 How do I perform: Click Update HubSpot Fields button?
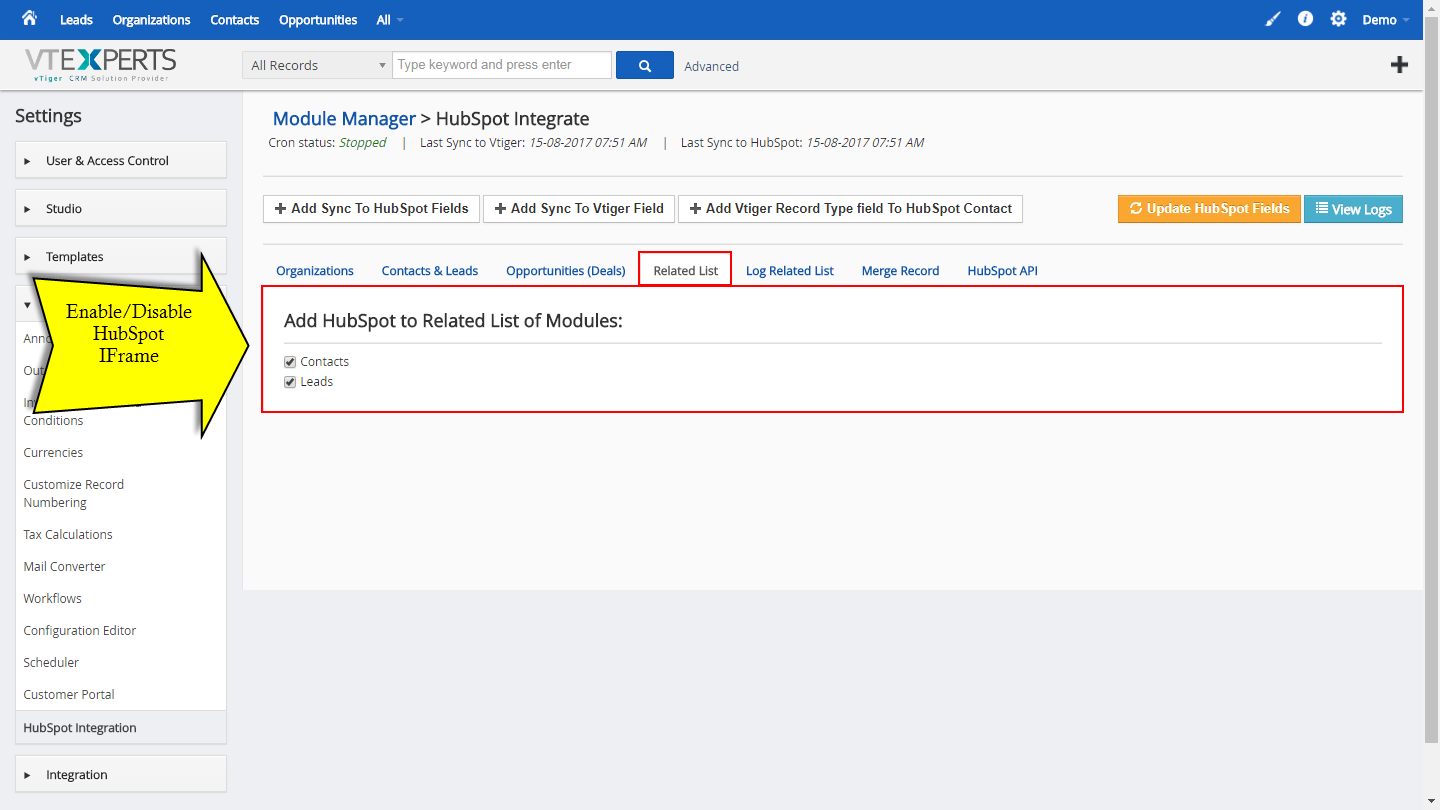click(x=1209, y=208)
